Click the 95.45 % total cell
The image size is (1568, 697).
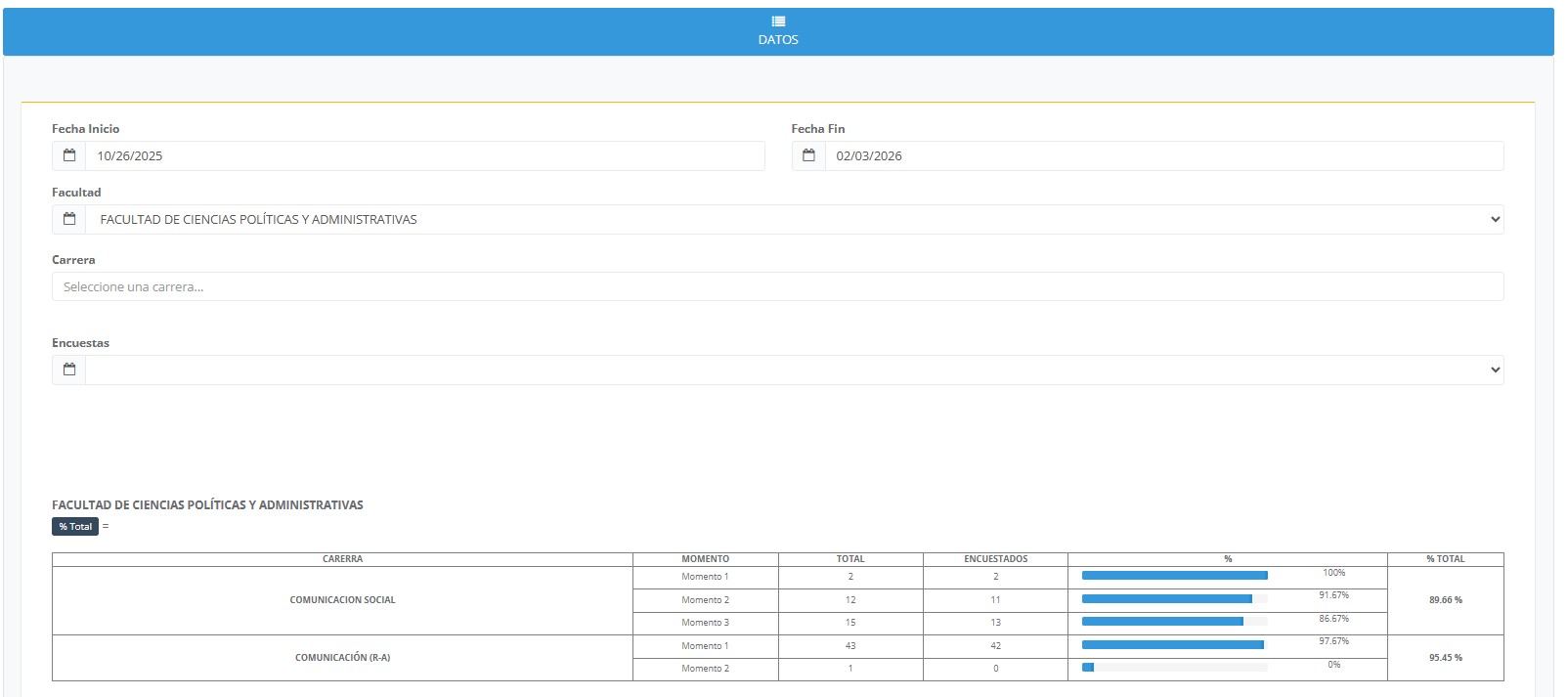pos(1446,658)
